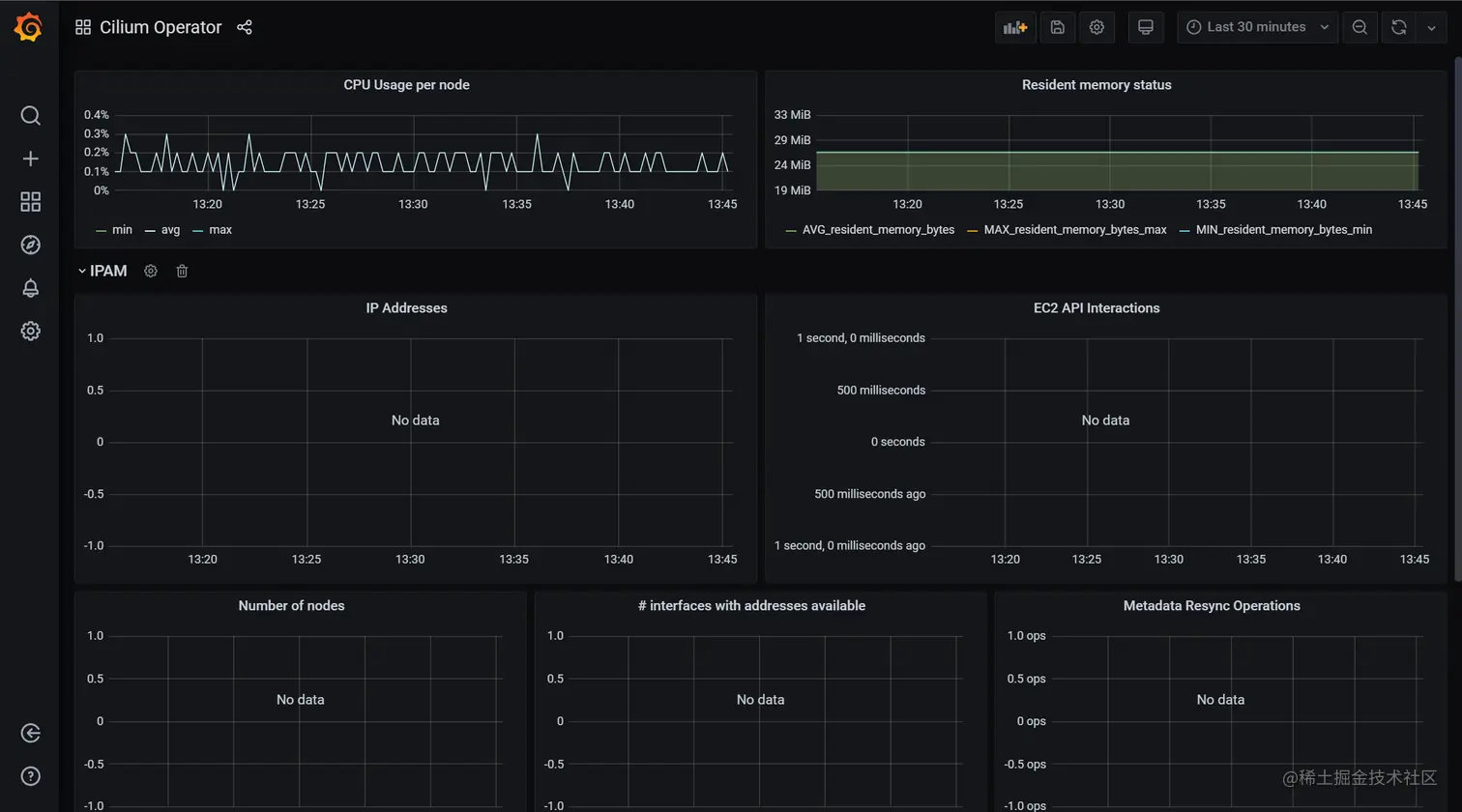Open the search dashboards icon
This screenshot has height=812, width=1462.
(x=30, y=116)
